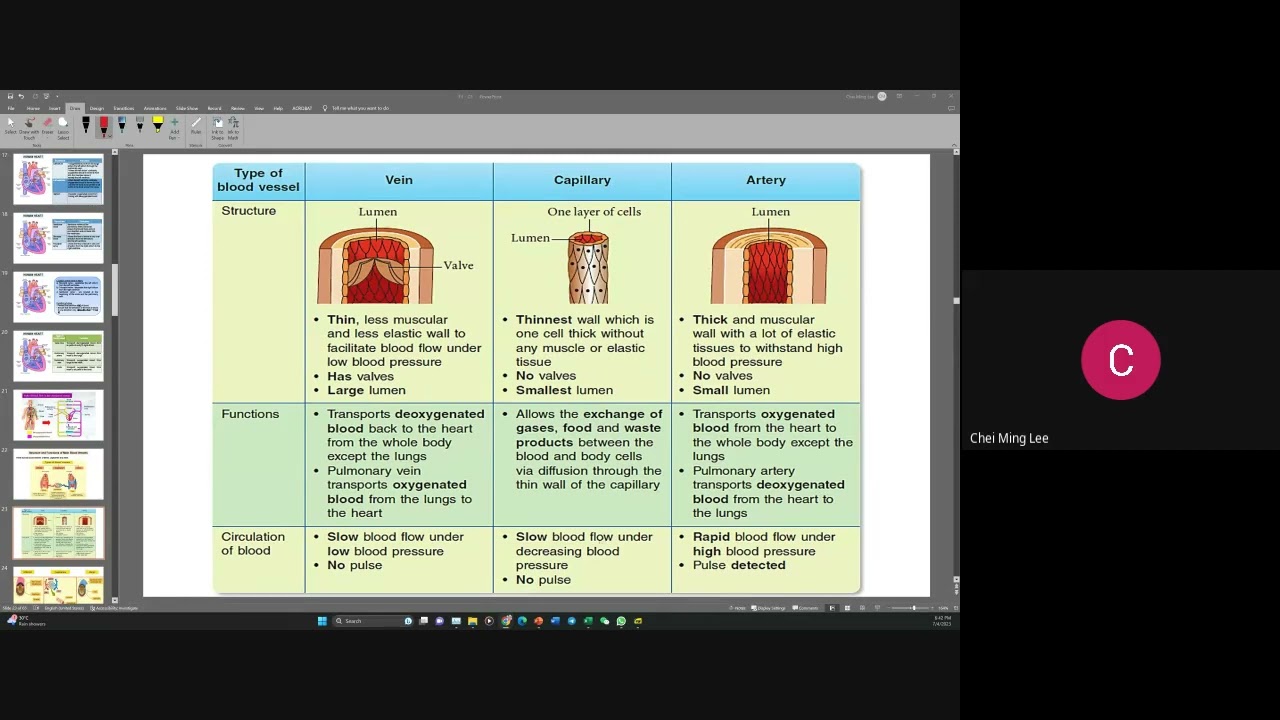Click the Artery column header on slide
The image size is (1280, 720).
coord(766,180)
